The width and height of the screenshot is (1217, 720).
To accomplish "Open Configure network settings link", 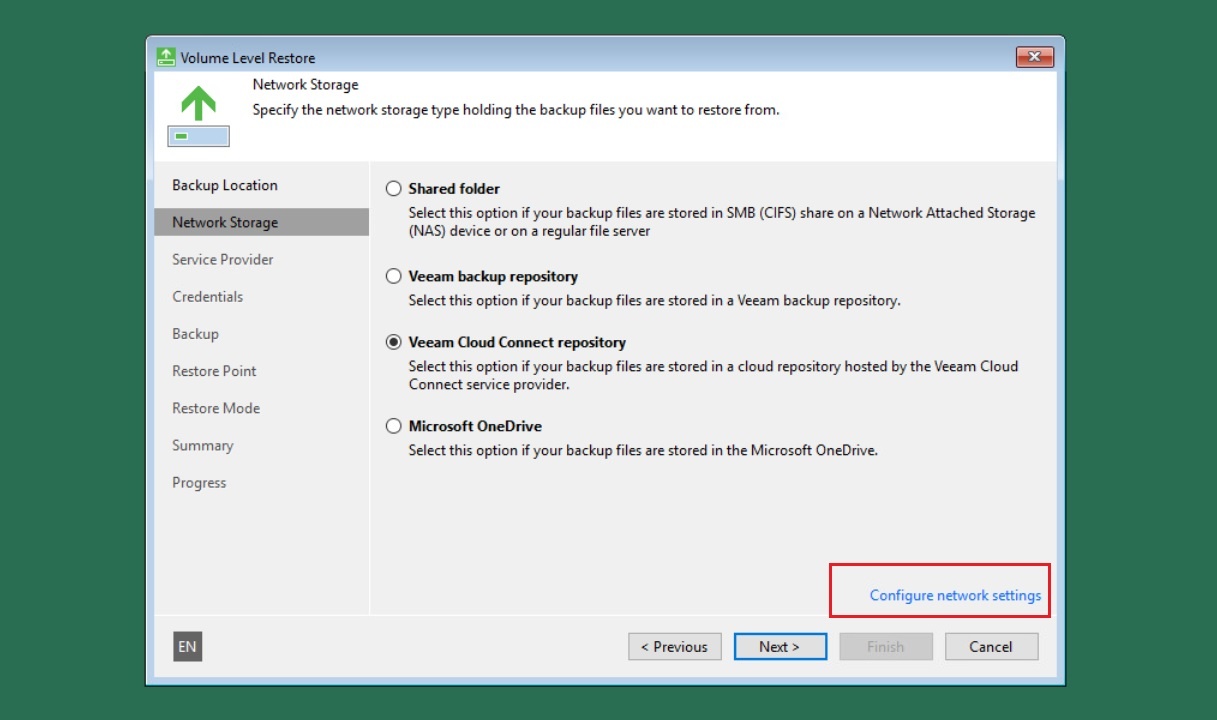I will coord(955,596).
